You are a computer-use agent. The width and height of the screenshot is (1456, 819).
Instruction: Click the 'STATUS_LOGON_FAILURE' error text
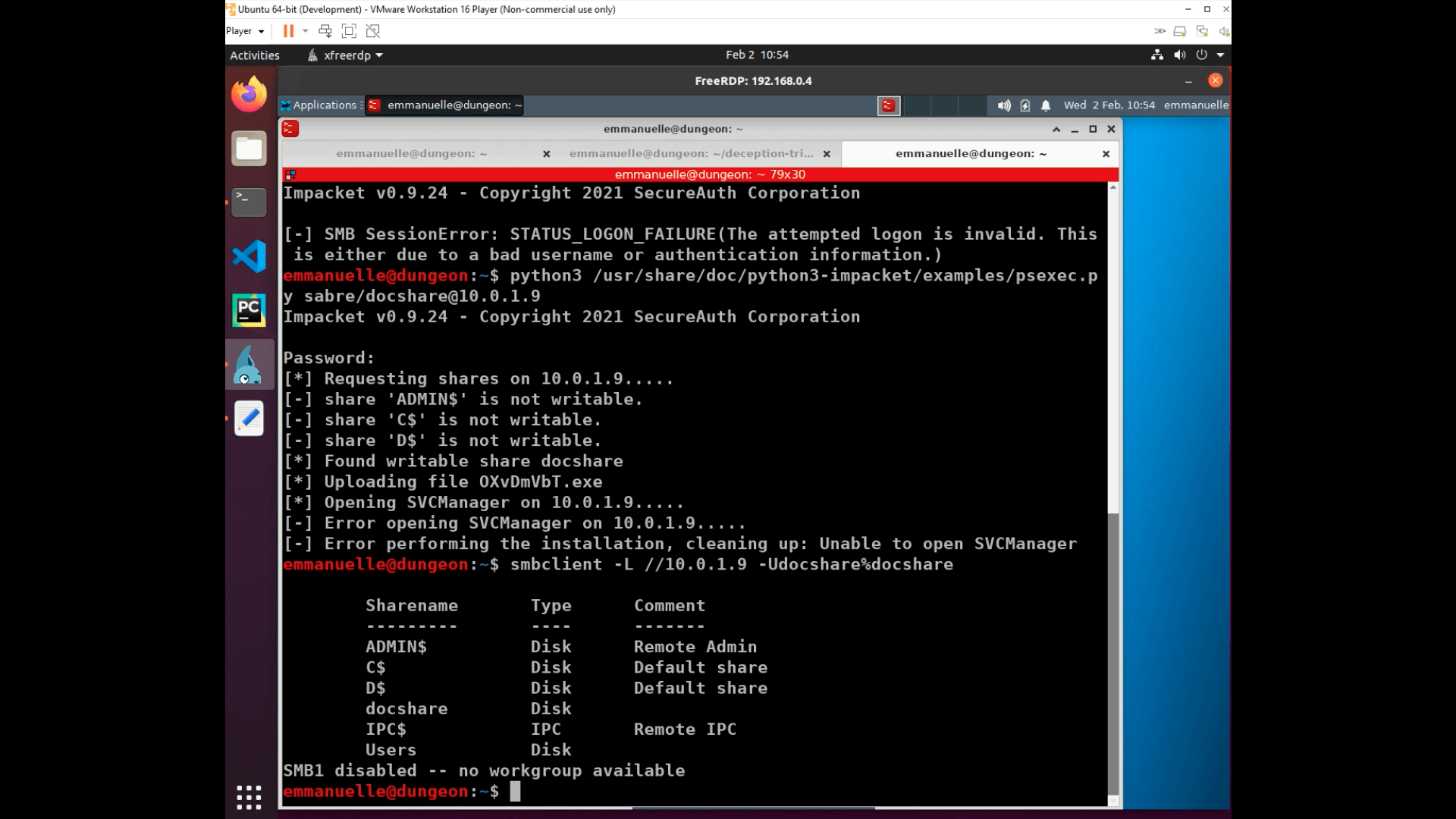(613, 234)
